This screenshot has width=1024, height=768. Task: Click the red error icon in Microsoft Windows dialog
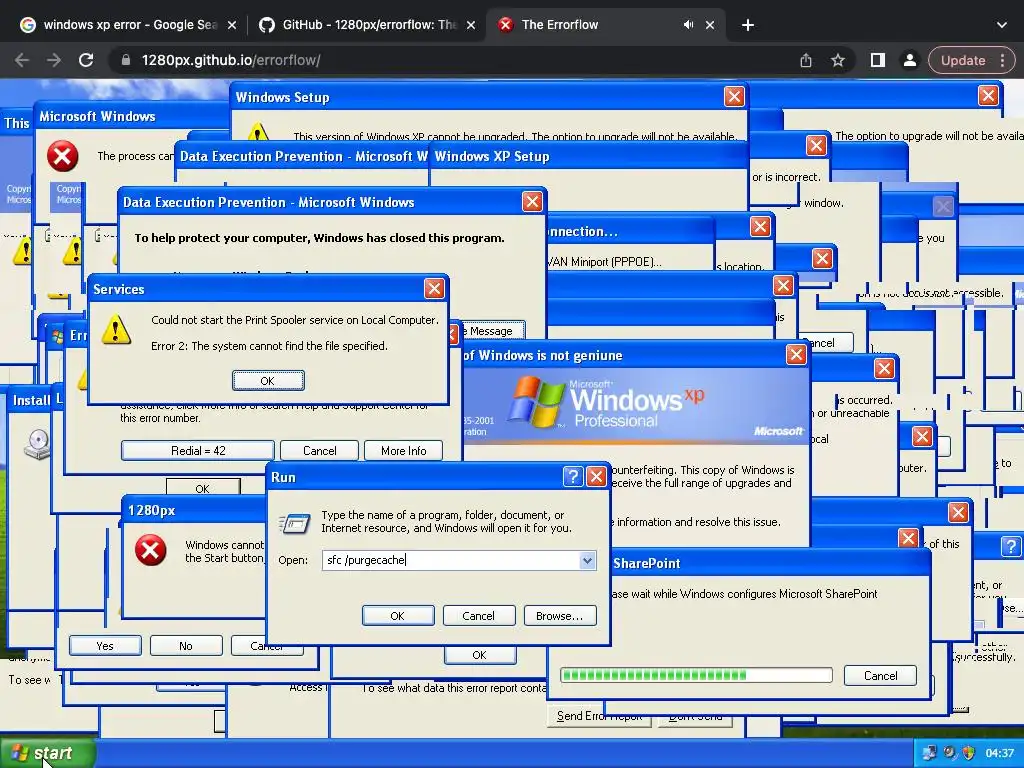click(x=63, y=157)
